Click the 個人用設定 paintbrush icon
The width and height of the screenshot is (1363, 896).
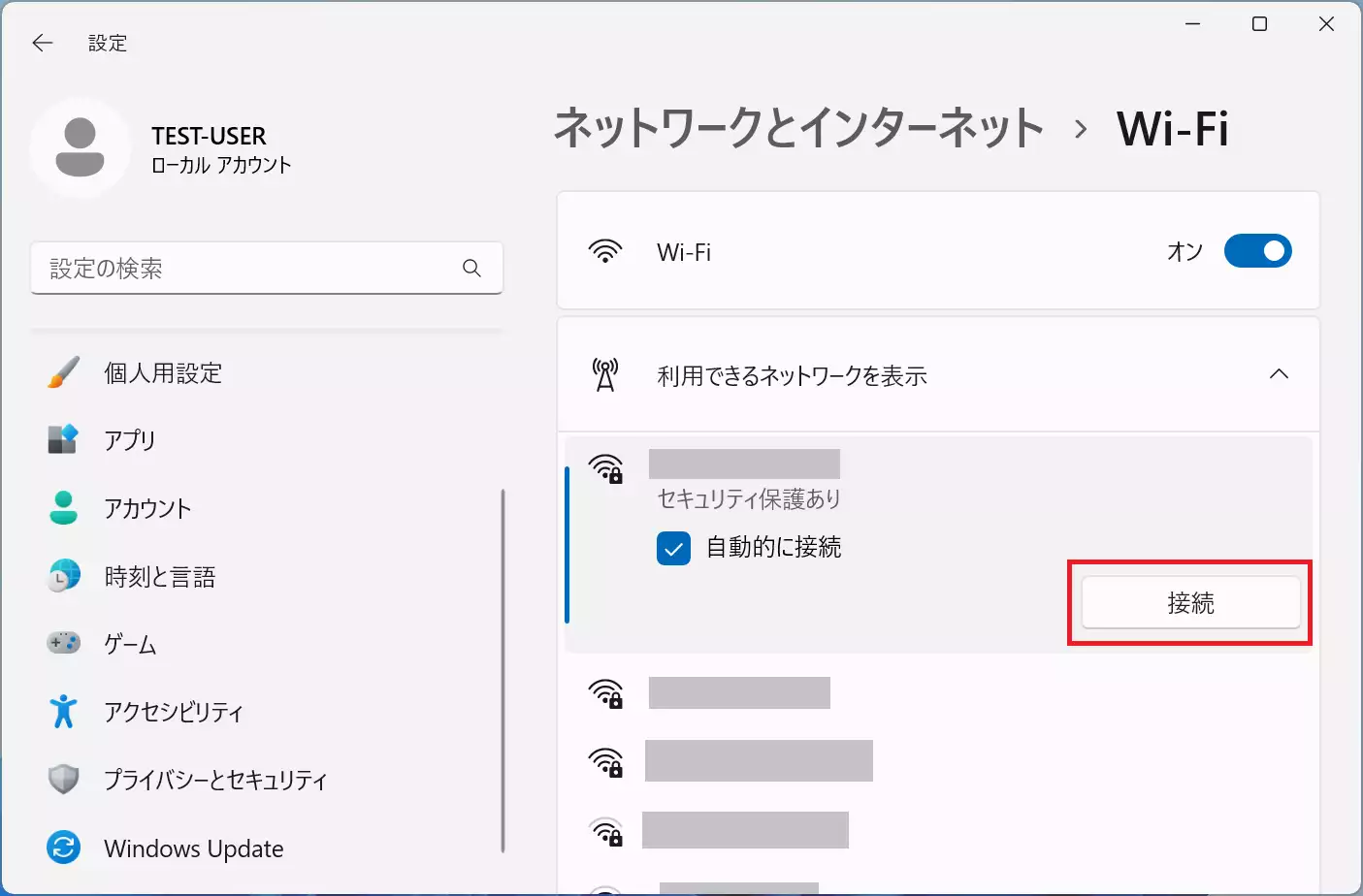(x=63, y=372)
